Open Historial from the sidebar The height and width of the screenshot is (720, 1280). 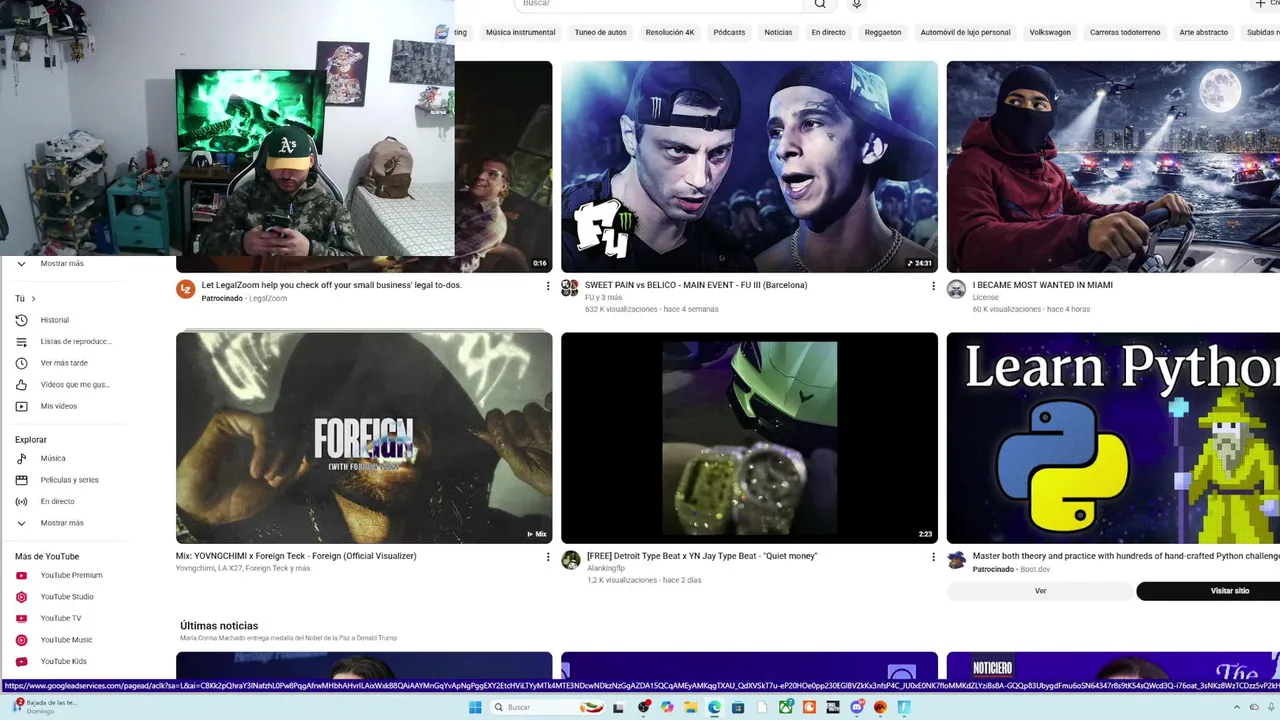[x=55, y=320]
